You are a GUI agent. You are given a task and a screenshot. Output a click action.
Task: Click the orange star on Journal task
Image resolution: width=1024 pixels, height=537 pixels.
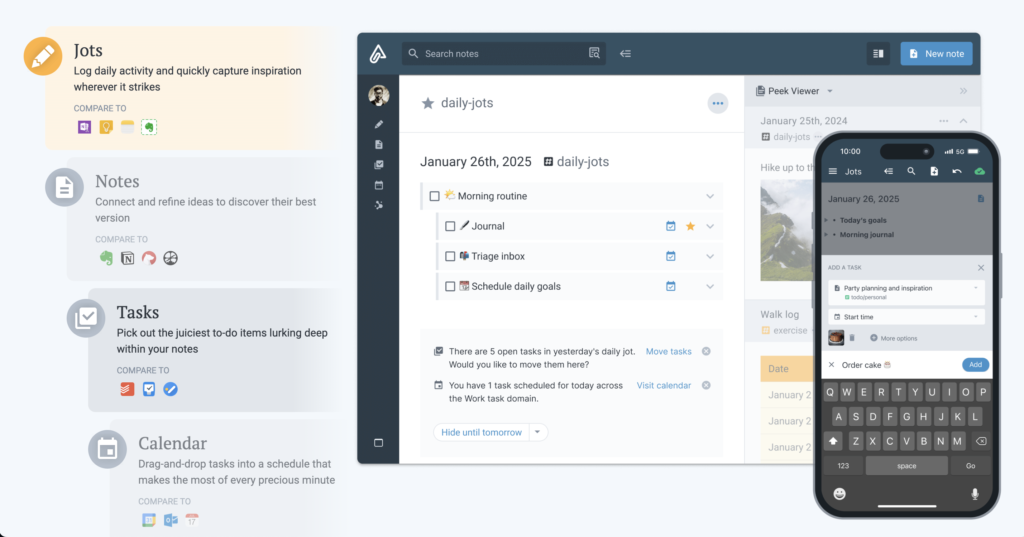(x=690, y=226)
